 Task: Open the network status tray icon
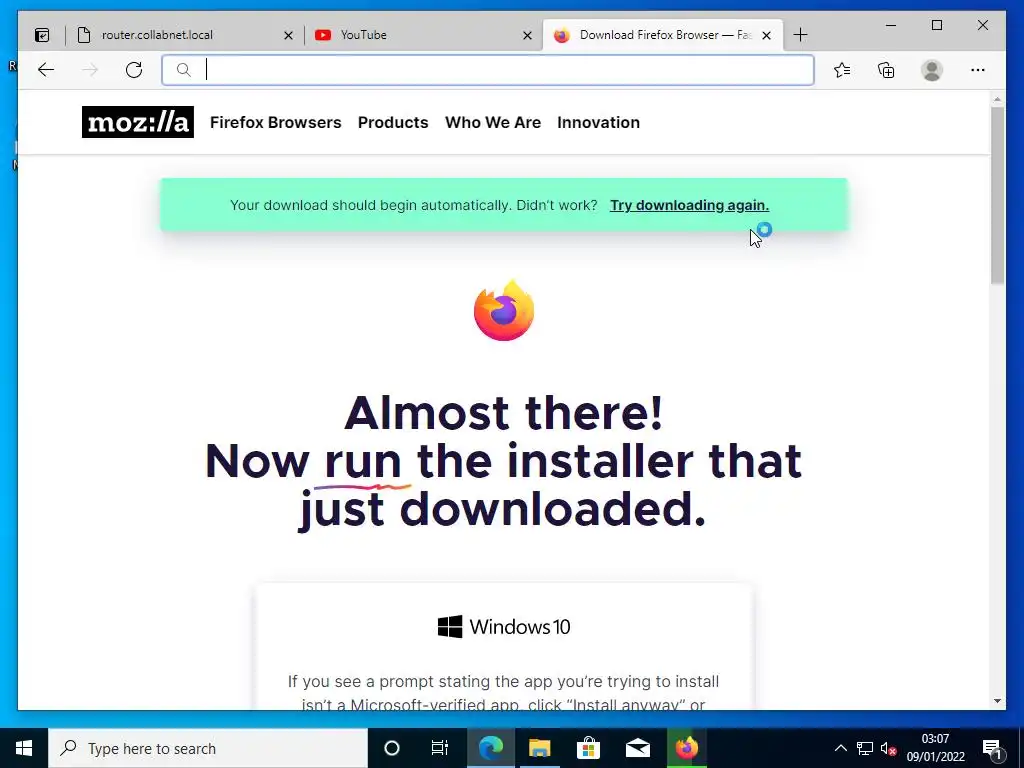865,748
